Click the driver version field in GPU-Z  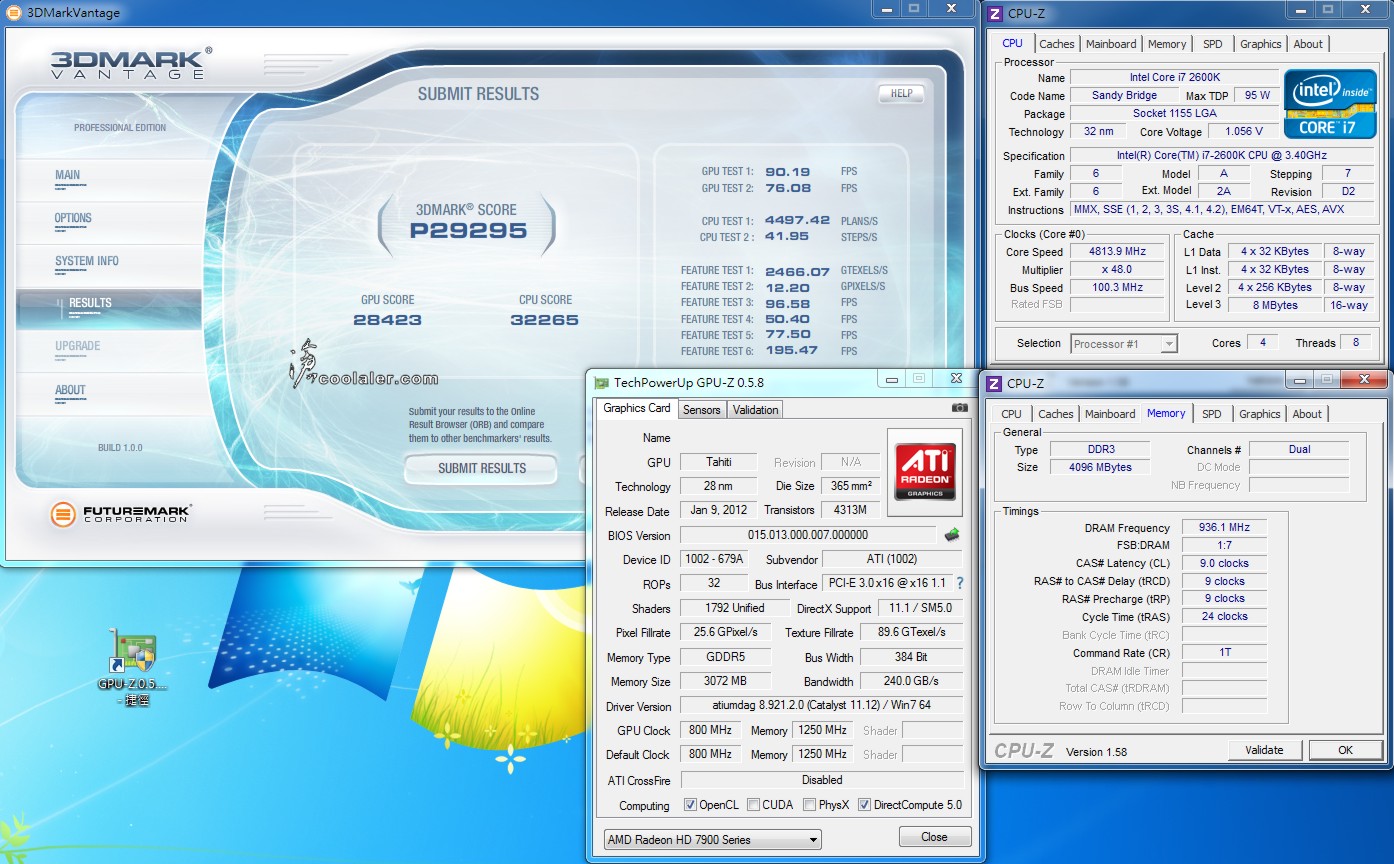click(821, 705)
